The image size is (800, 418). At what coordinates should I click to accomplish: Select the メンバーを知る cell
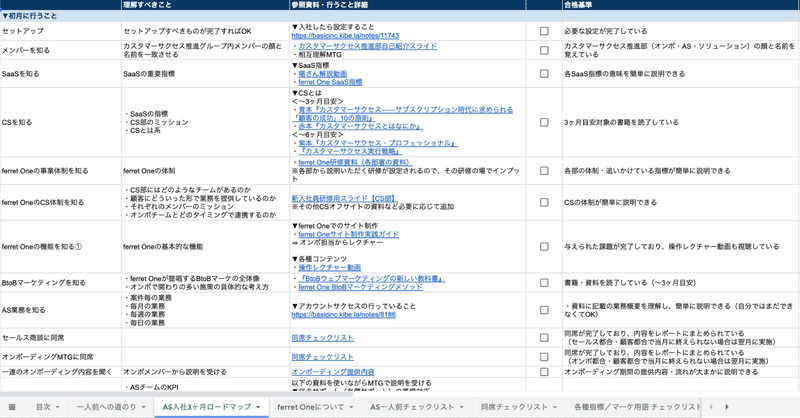61,50
